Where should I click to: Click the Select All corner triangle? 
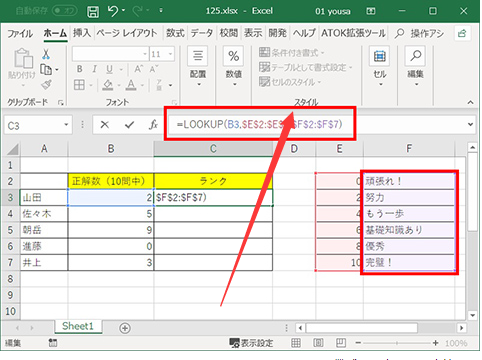(x=13, y=149)
